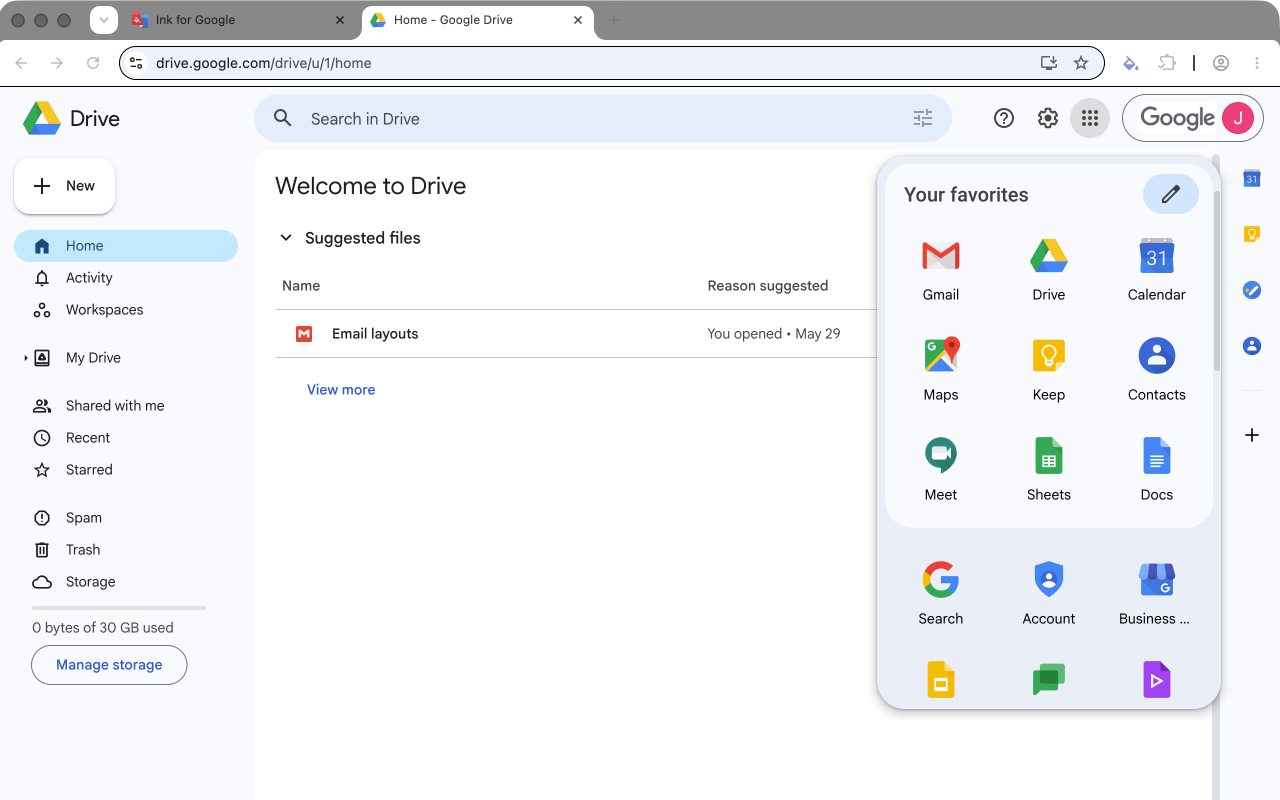The height and width of the screenshot is (800, 1280).
Task: Click the View more link
Action: click(x=341, y=390)
